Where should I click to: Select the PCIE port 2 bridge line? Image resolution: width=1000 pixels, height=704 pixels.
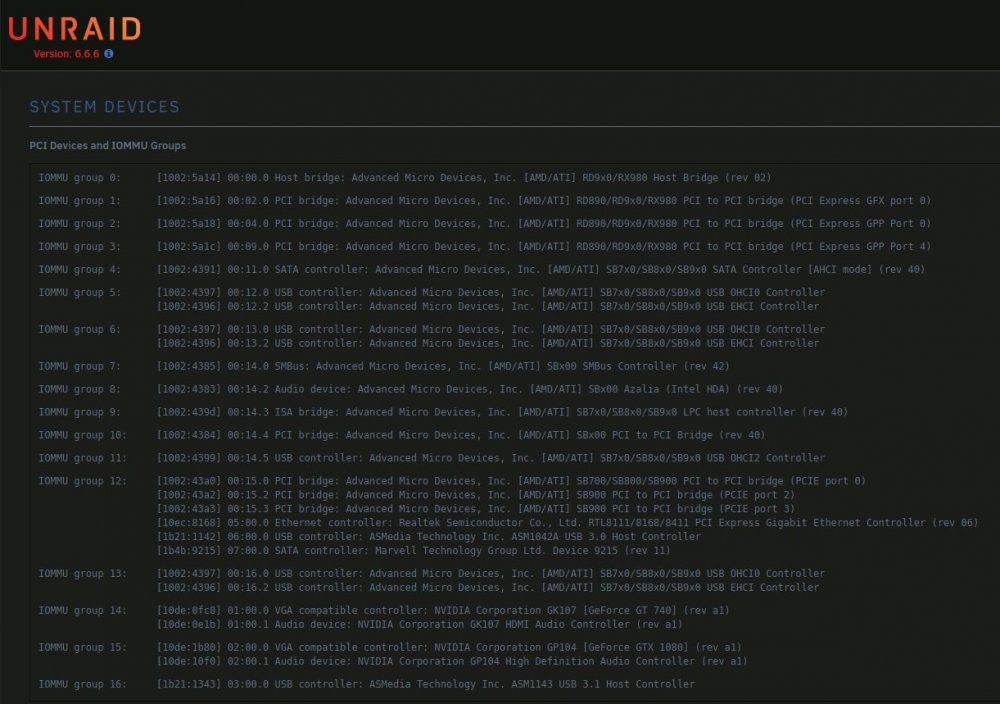(x=476, y=495)
